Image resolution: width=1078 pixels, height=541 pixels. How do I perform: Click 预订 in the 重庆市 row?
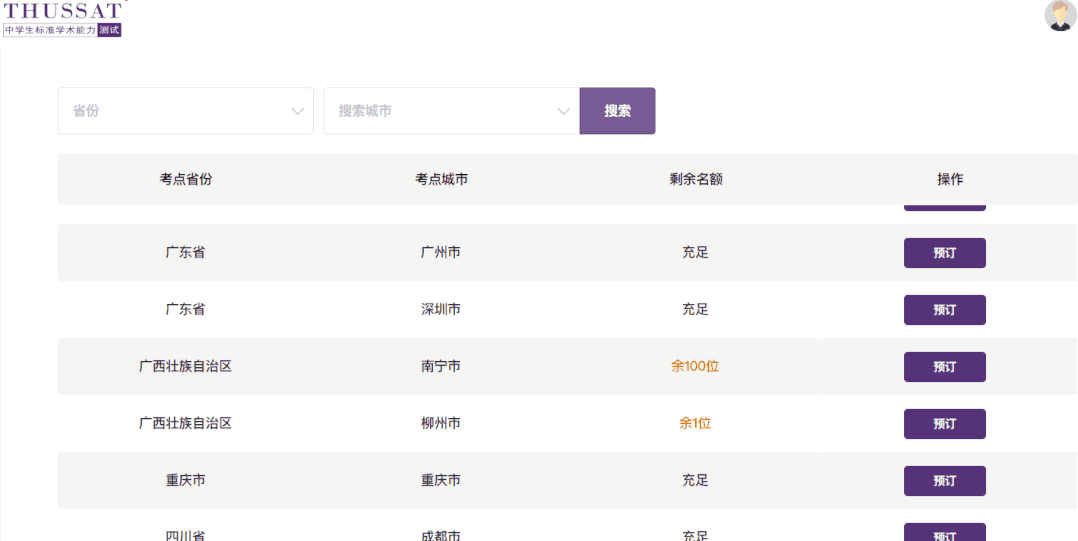[x=944, y=481]
